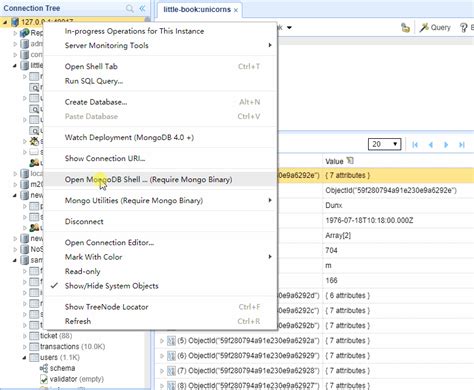This screenshot has height=390, width=474.
Task: Select Show TreeNode Locator menu item
Action: pos(161,307)
